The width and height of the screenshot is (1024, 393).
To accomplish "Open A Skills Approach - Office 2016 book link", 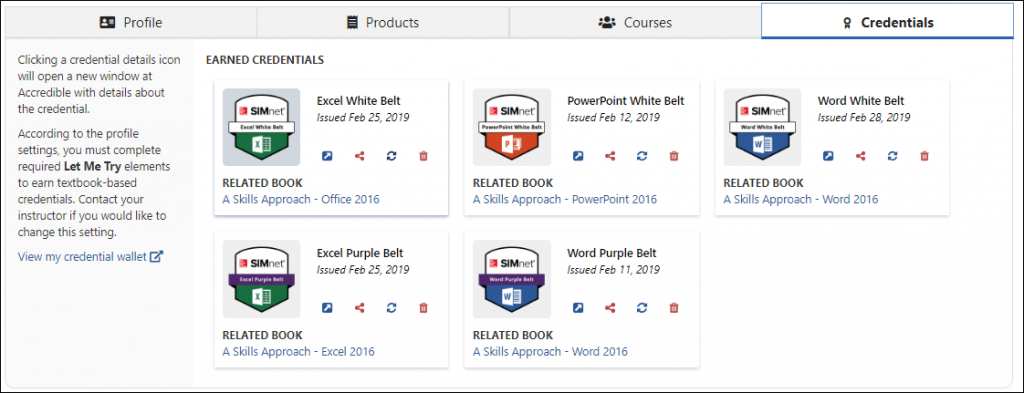I will (x=301, y=199).
